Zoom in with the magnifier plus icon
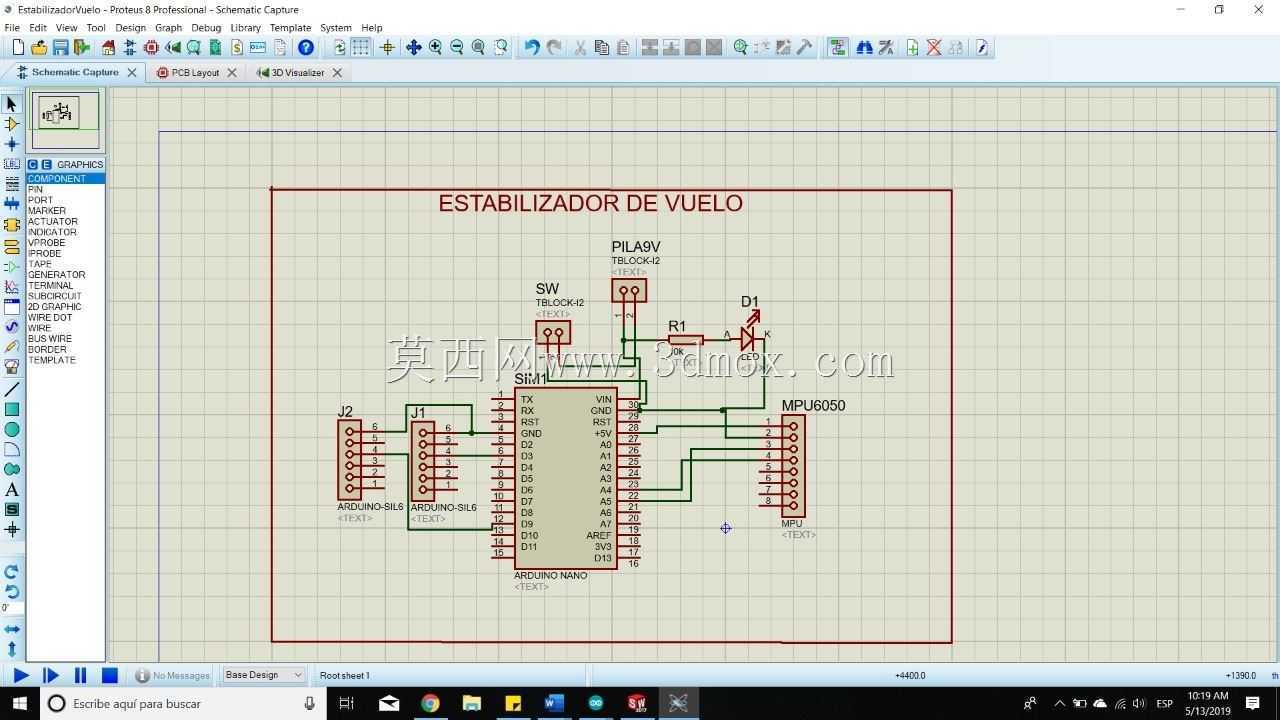The width and height of the screenshot is (1280, 720). [x=435, y=47]
